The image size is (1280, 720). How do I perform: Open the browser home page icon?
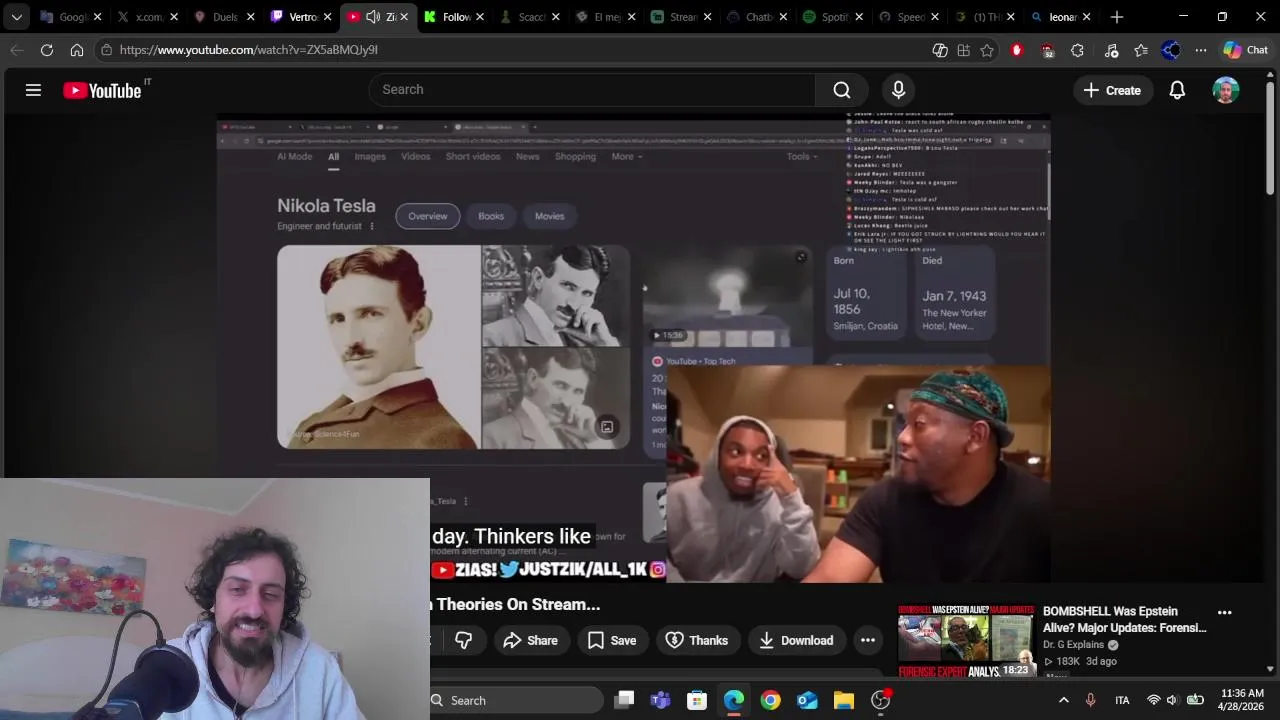pos(77,50)
